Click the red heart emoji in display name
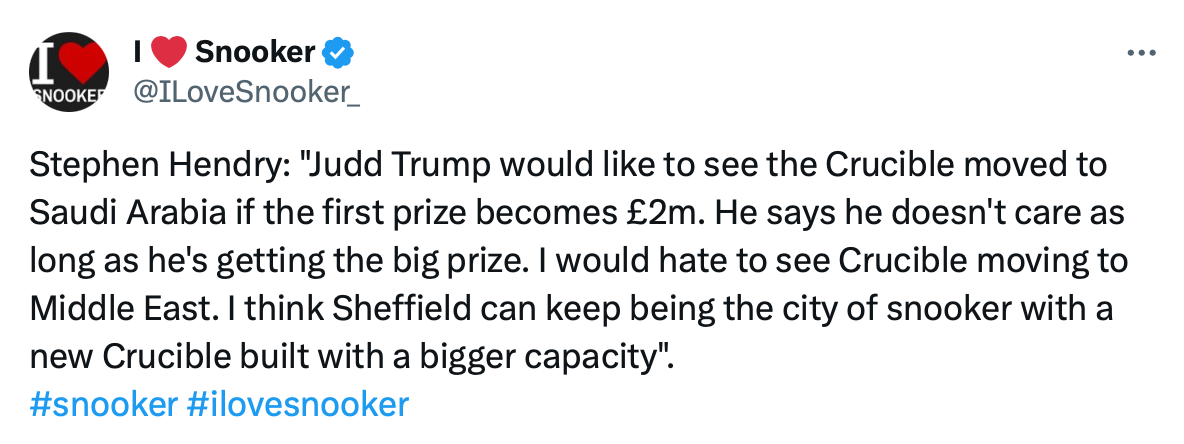This screenshot has height=444, width=1184. pyautogui.click(x=172, y=50)
